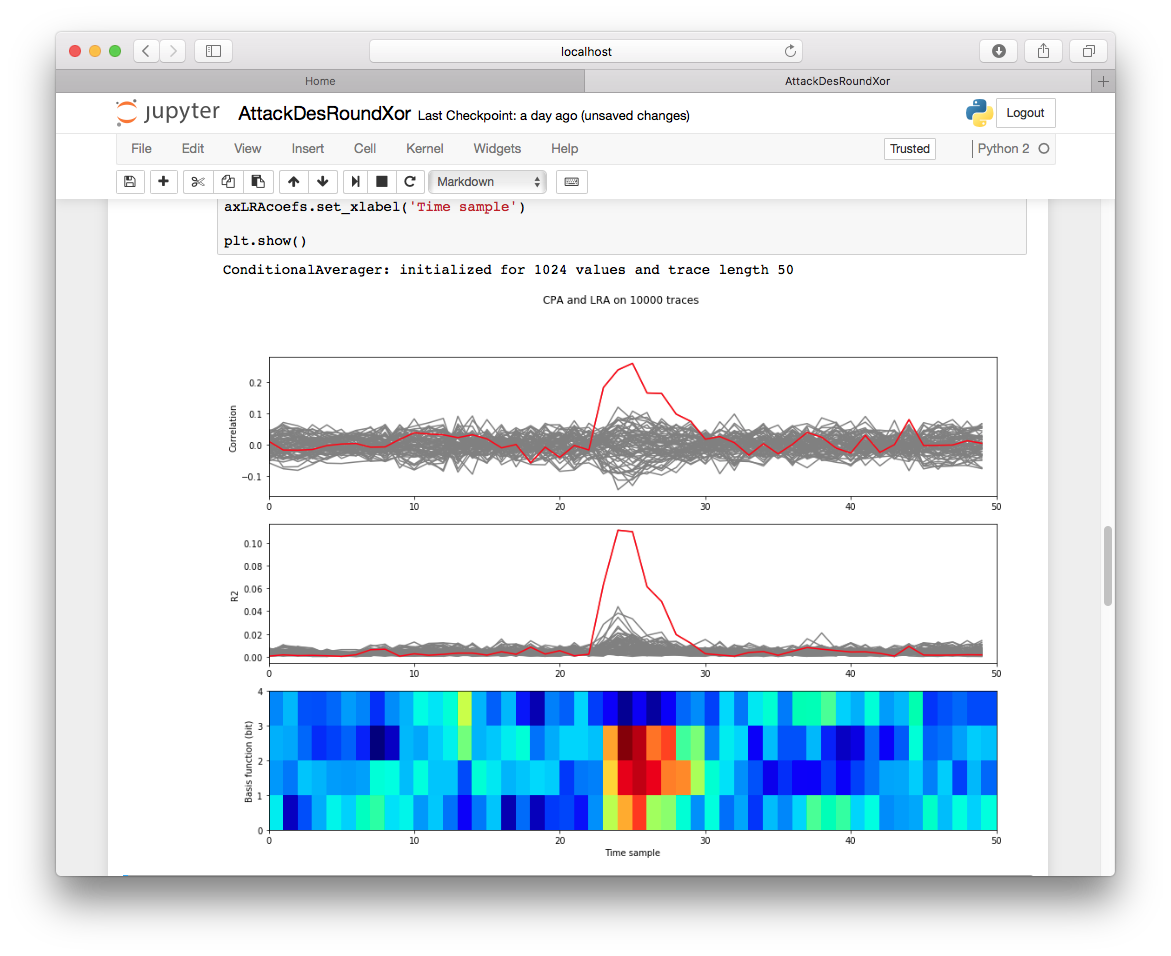Switch to the Home browser tab

coord(320,81)
